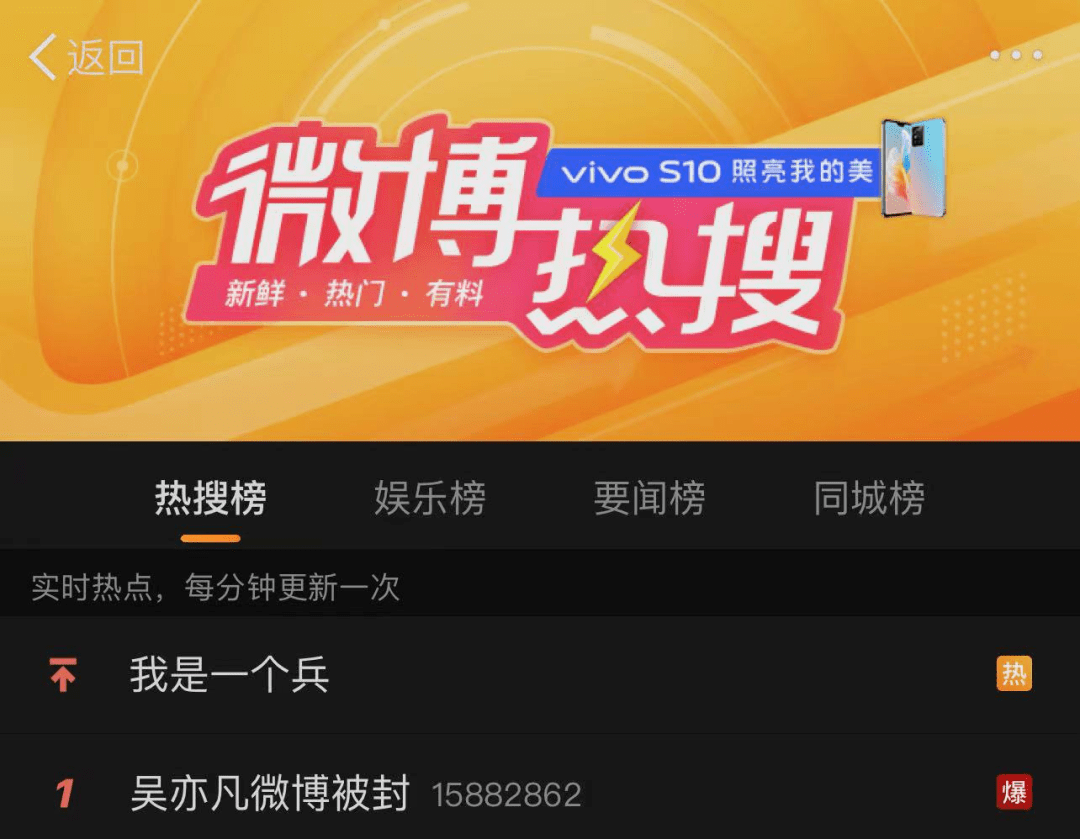Tap the red pinned-to-top arrow icon
This screenshot has width=1080, height=839.
(63, 674)
